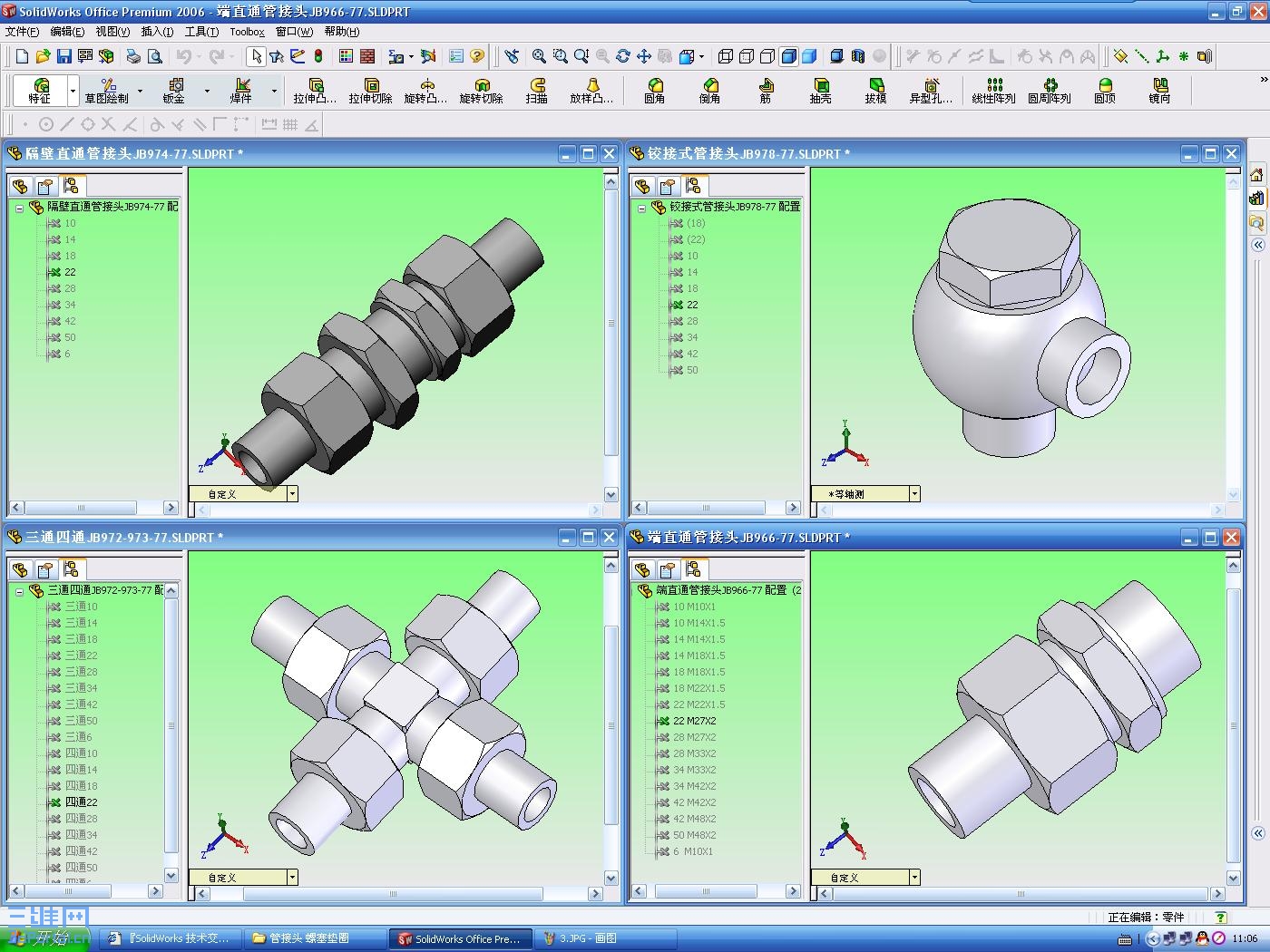The image size is (1270, 952).
Task: Open 焊件 dropdown arrow
Action: 274,91
